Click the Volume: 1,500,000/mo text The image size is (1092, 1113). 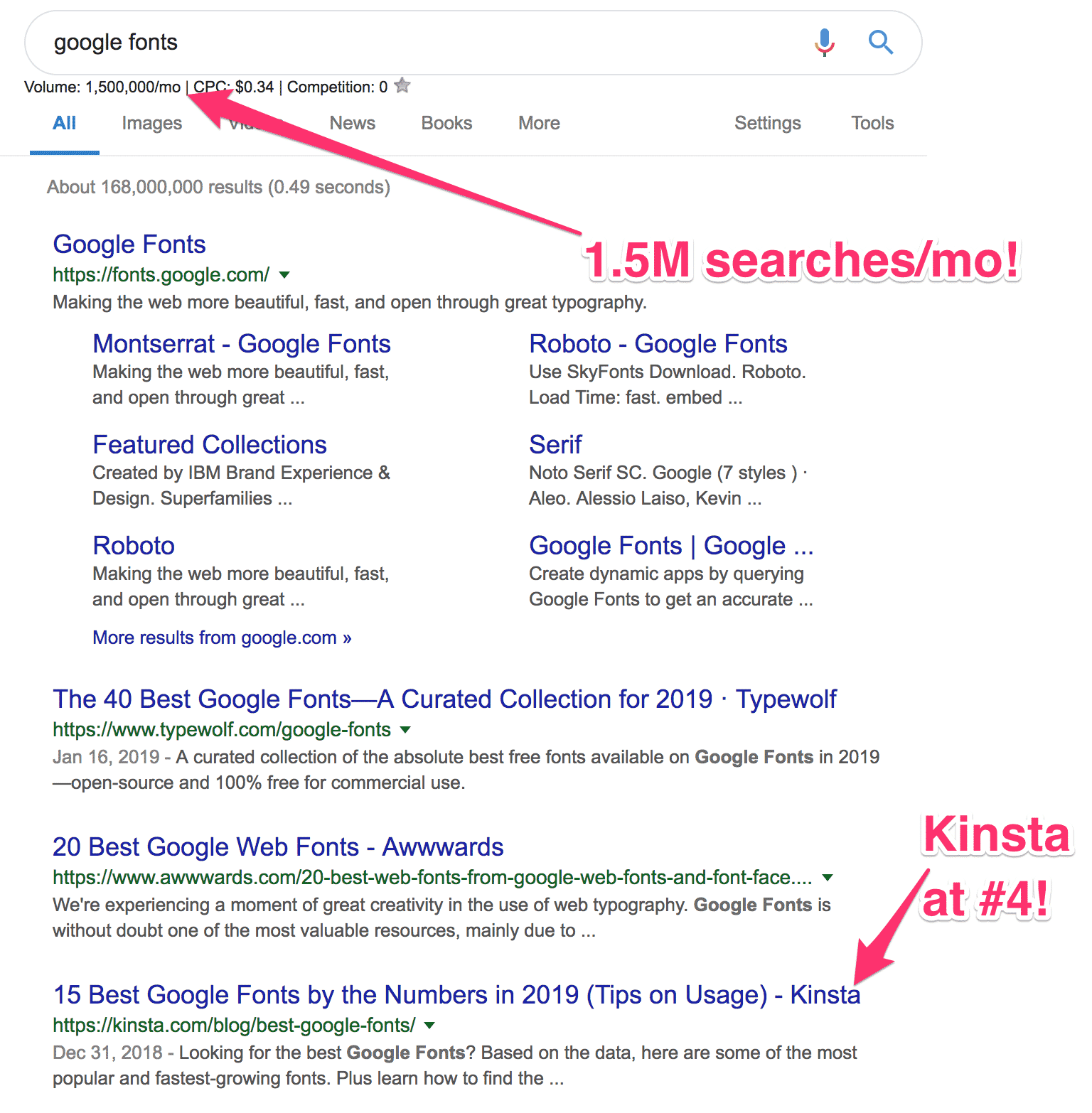click(x=102, y=87)
